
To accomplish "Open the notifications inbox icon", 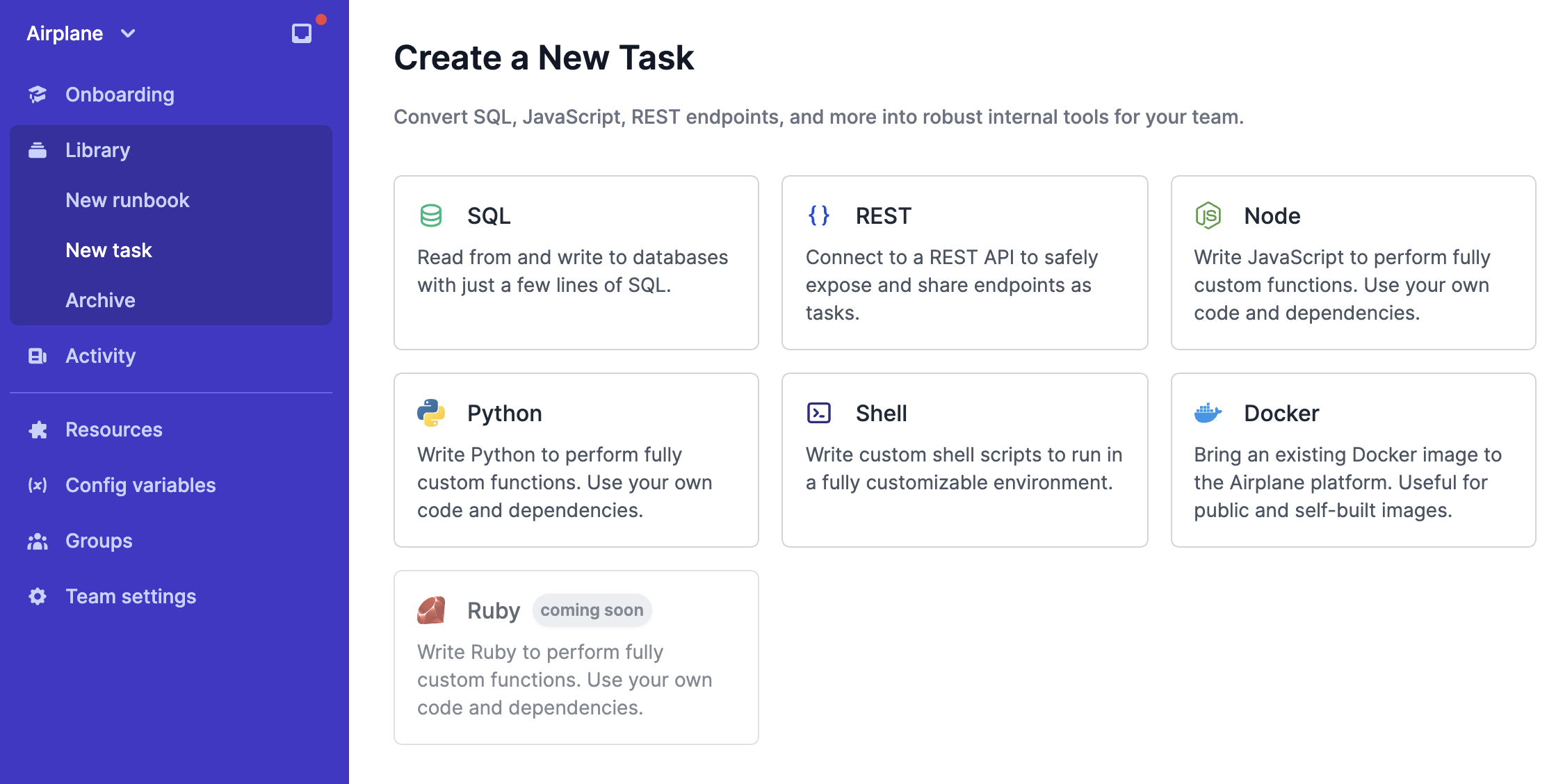I will coord(302,33).
